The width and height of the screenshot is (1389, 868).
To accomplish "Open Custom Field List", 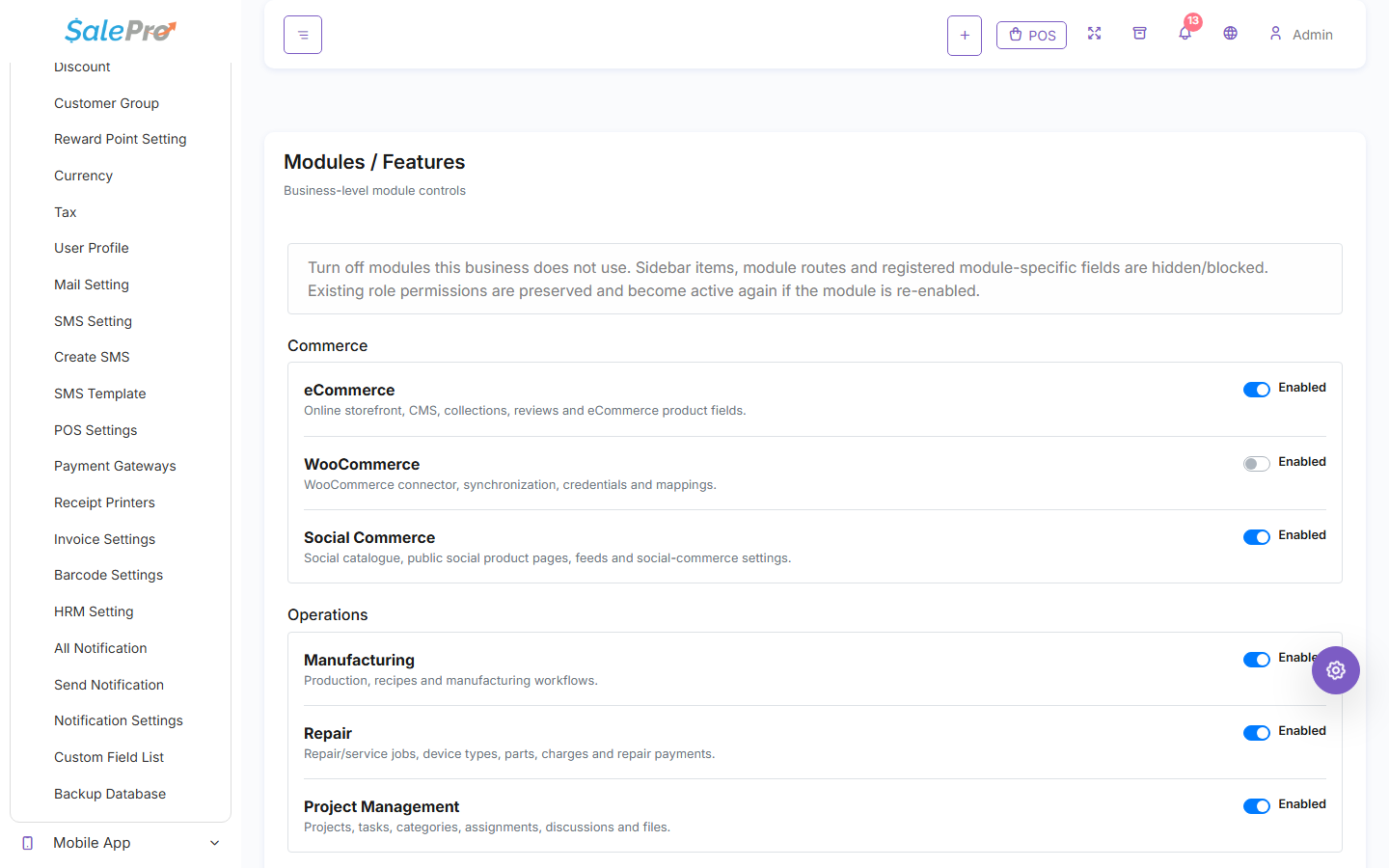I will (x=109, y=757).
